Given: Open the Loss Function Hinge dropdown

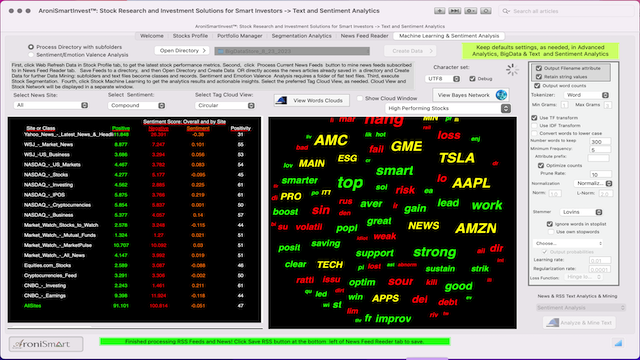Looking at the screenshot, I should 584,277.
